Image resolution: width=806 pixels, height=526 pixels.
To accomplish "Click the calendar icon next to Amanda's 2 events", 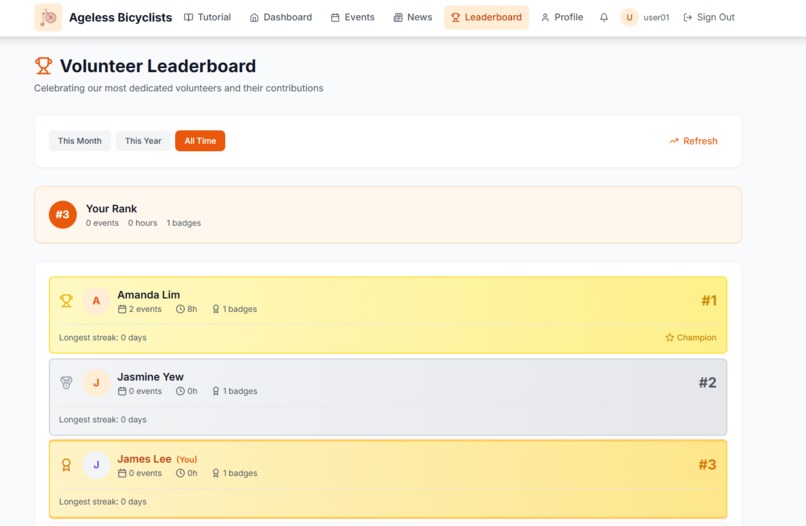I will [122, 309].
